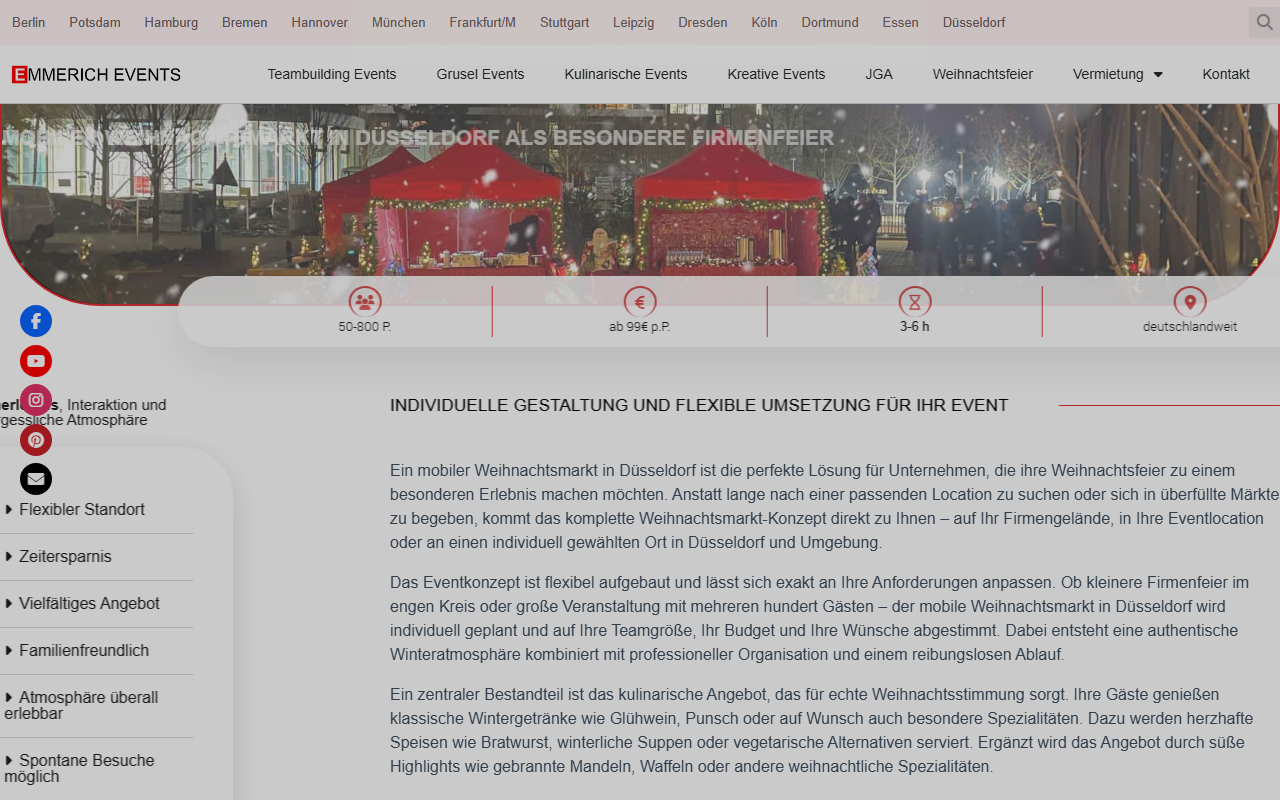Open the search magnifier icon
This screenshot has width=1280, height=800.
click(1264, 22)
